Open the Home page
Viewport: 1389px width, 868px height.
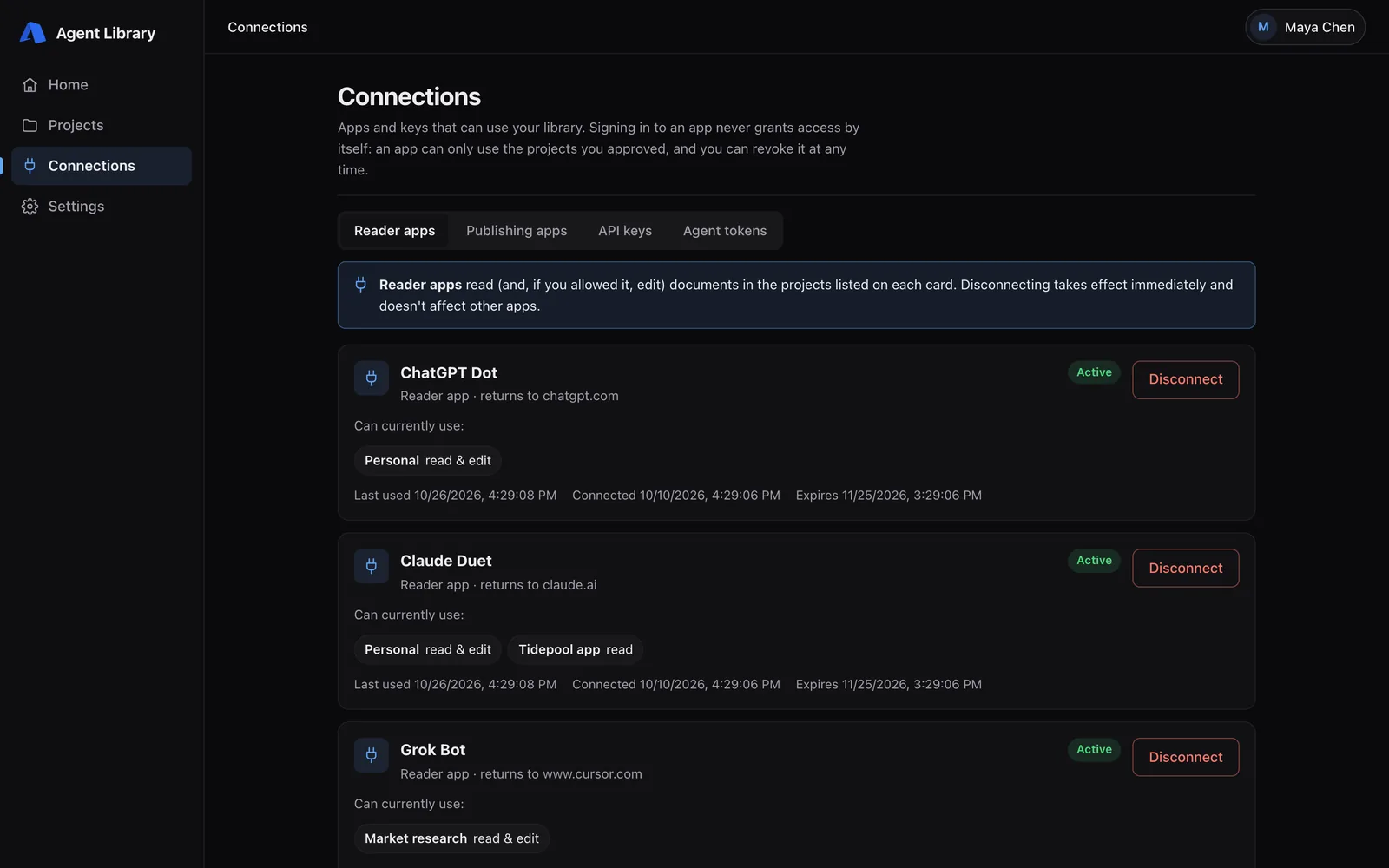point(102,85)
